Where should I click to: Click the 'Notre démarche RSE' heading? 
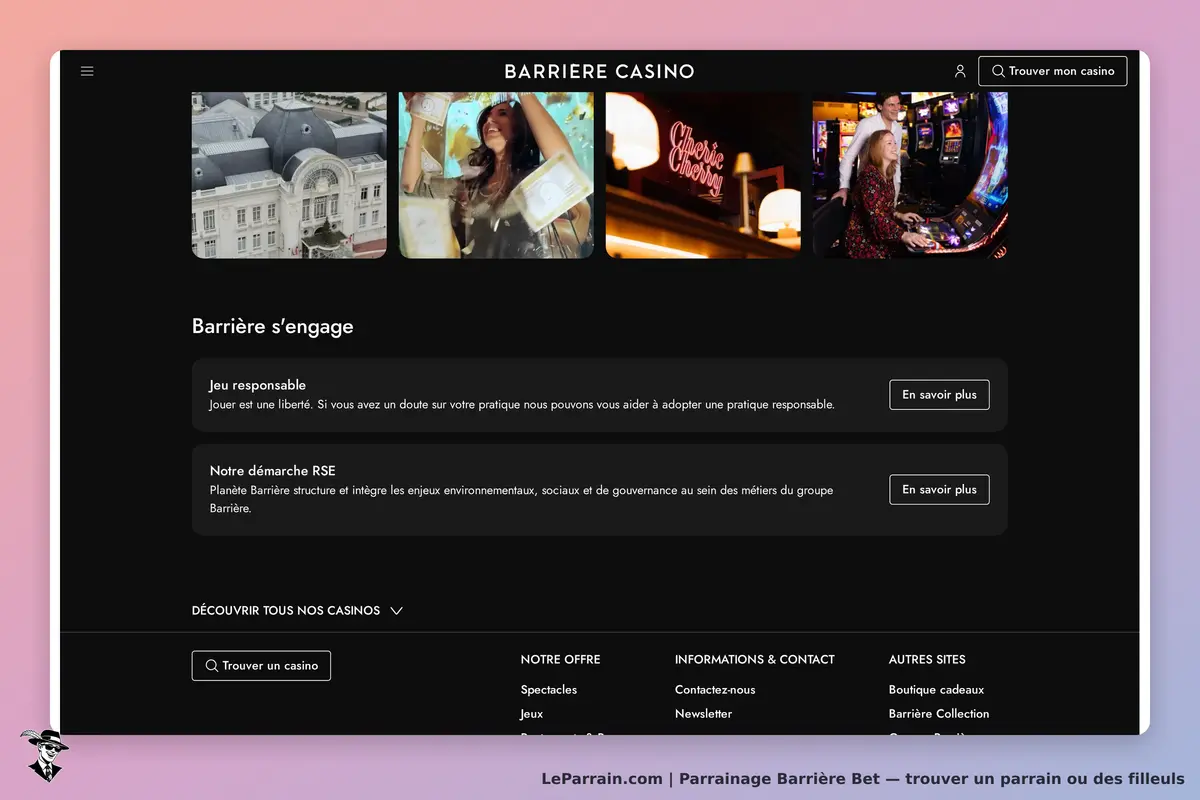pos(273,471)
